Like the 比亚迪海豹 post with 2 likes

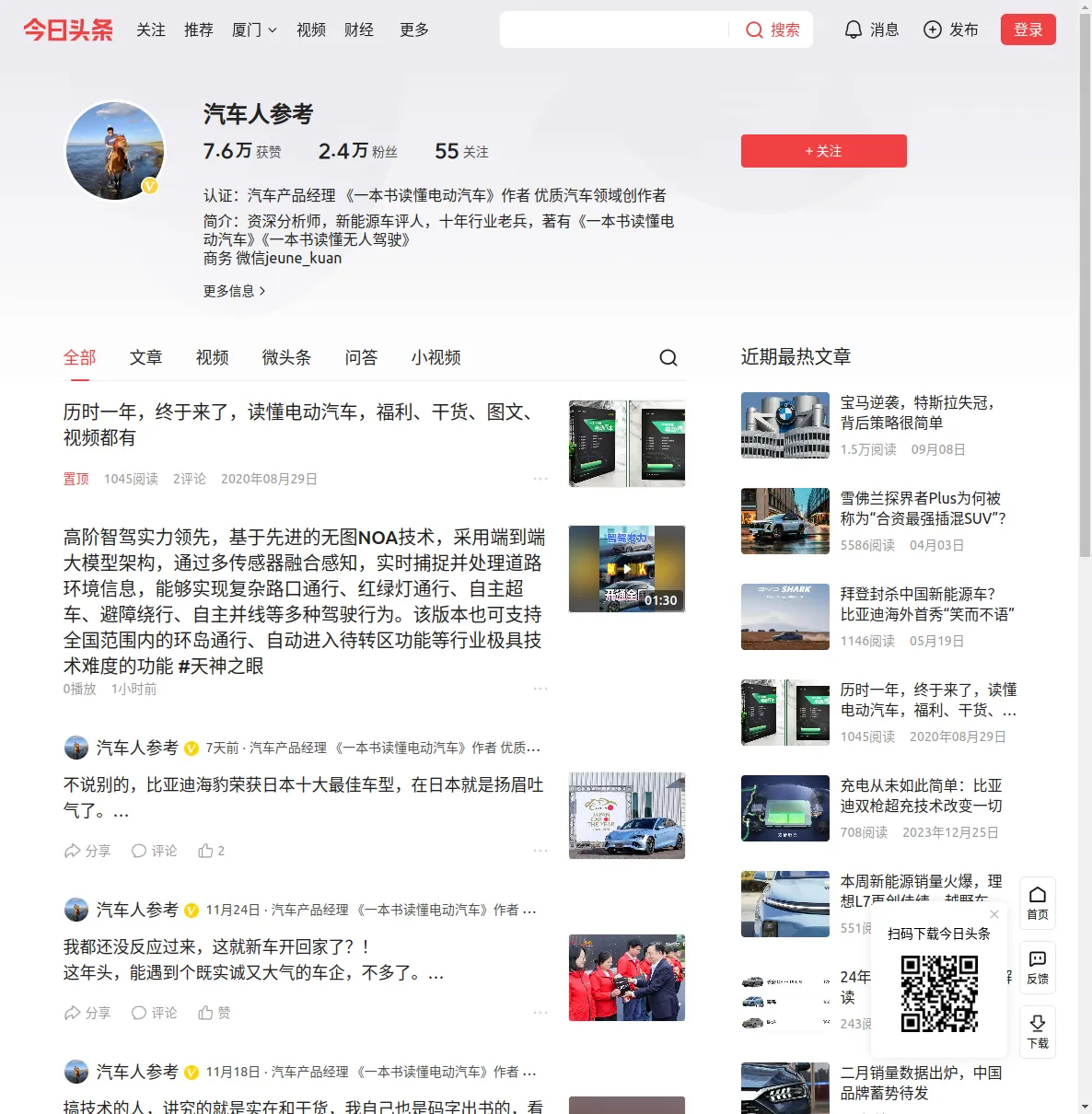coord(211,851)
